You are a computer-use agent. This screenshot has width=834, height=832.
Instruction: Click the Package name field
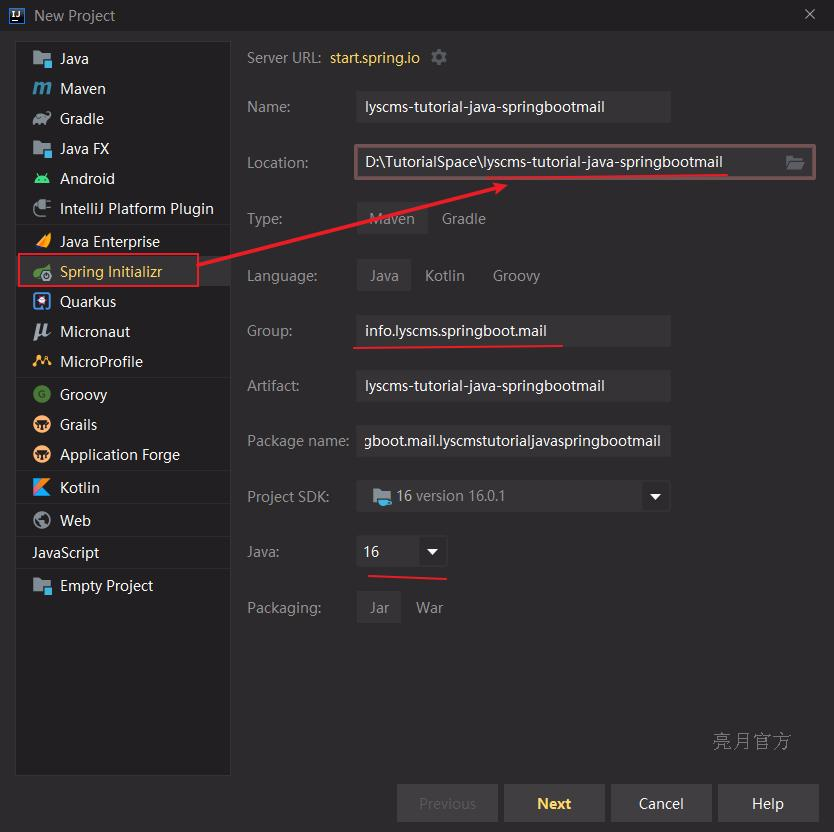click(x=513, y=441)
